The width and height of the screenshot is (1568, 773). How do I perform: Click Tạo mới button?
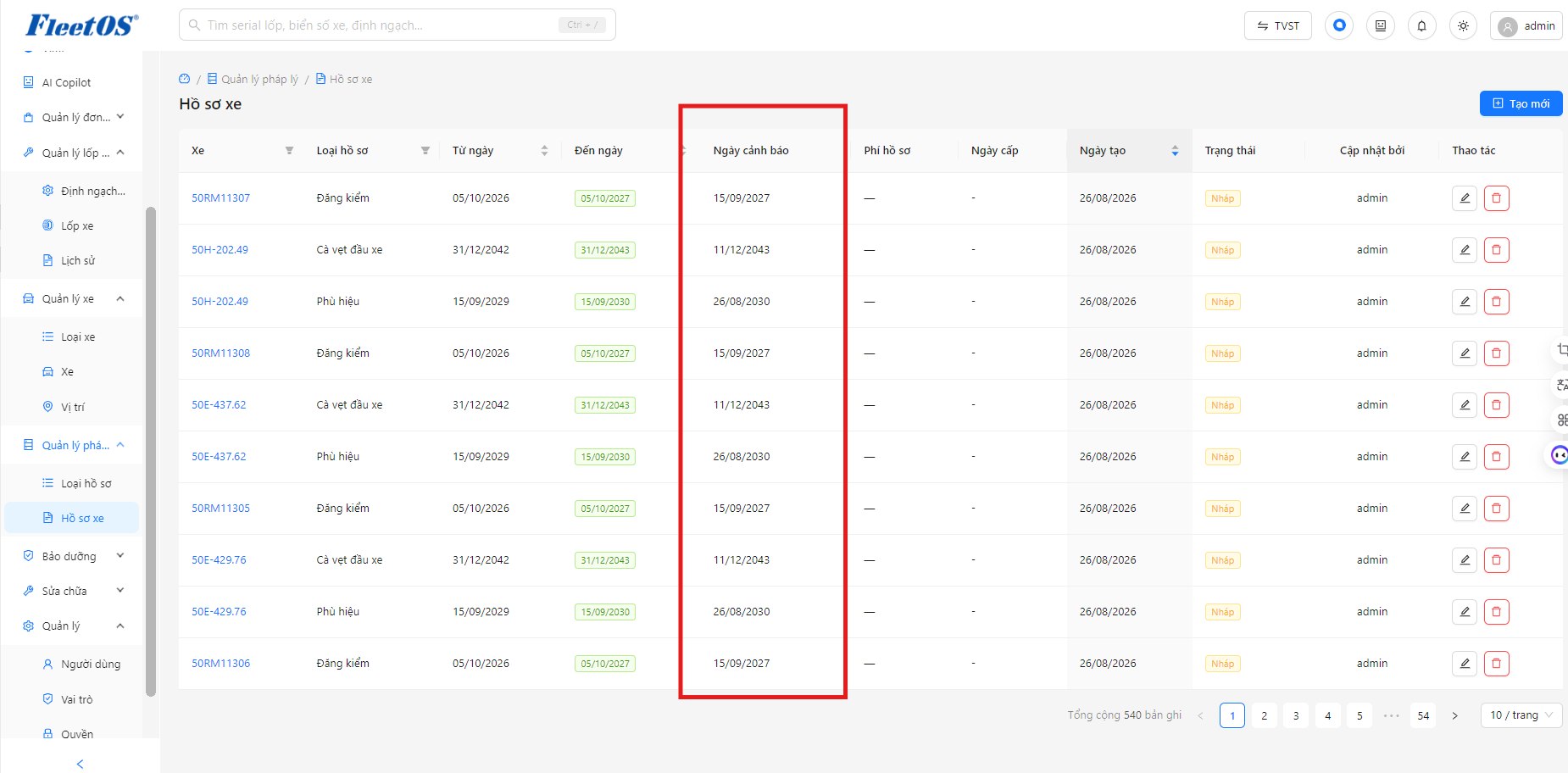[1521, 103]
